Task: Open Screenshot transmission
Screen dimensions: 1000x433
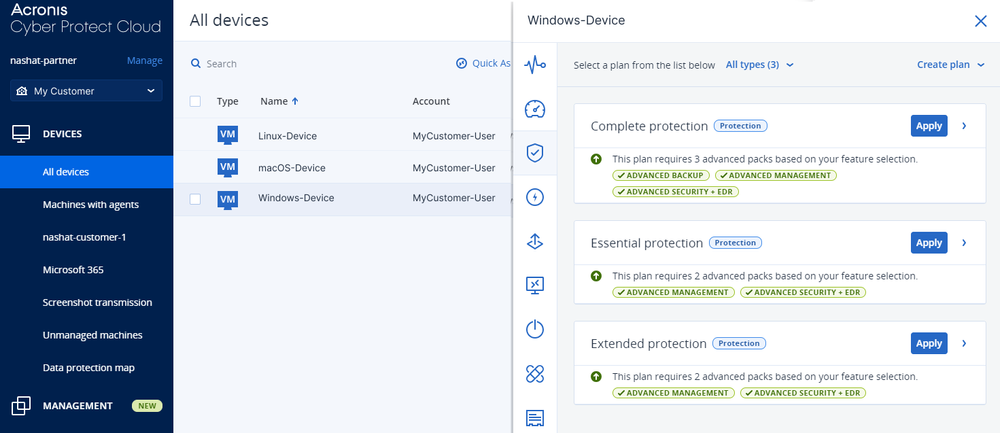Action: [x=97, y=302]
